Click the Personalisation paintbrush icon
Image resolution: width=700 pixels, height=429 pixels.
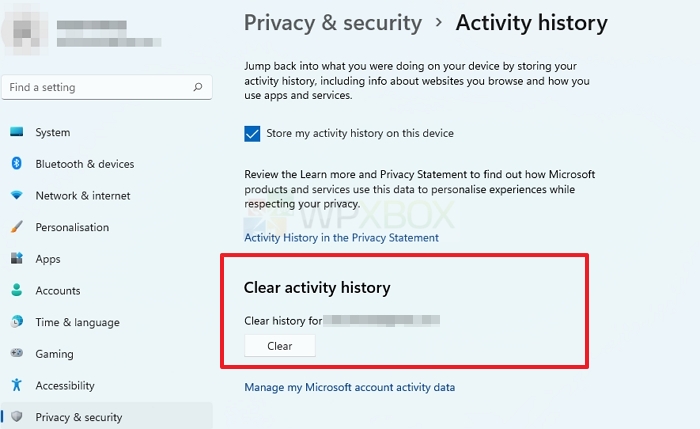pos(17,227)
